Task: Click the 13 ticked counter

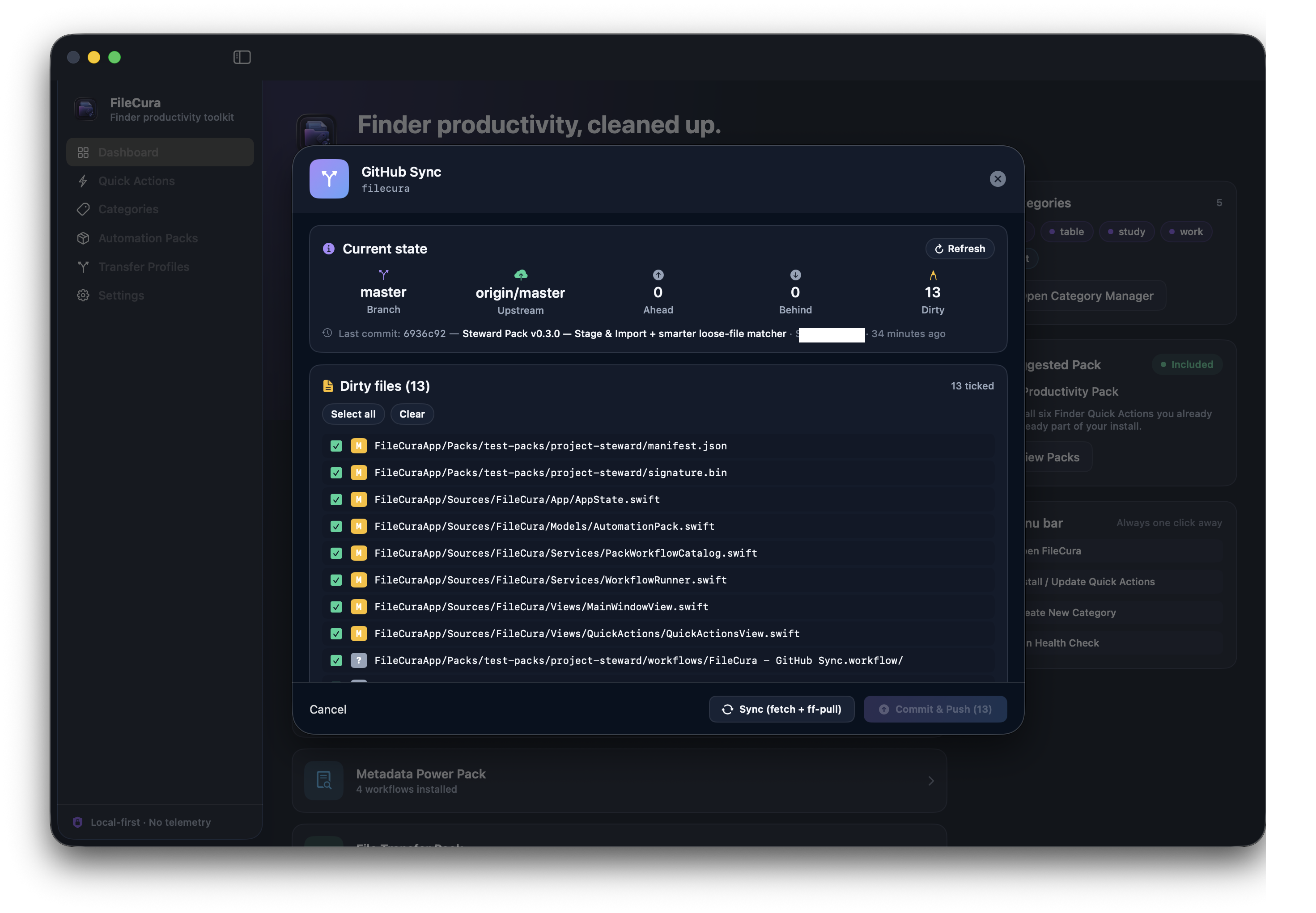Action: point(972,385)
